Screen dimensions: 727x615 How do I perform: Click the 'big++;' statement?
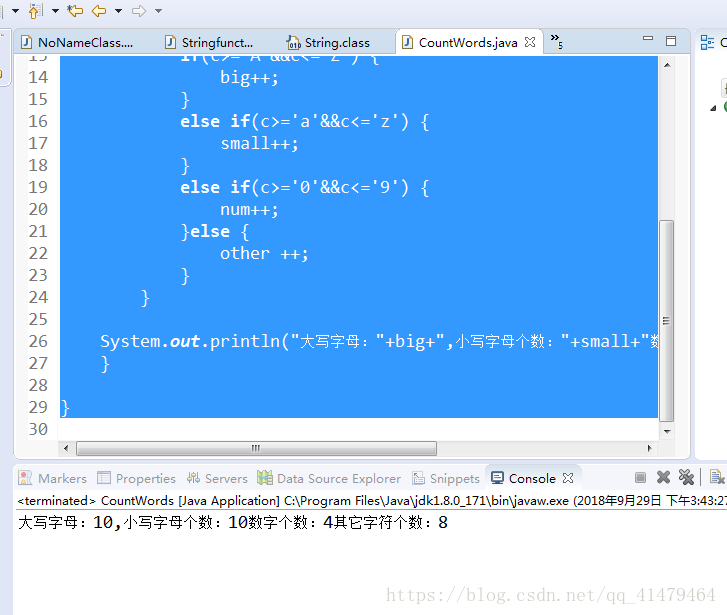(249, 77)
